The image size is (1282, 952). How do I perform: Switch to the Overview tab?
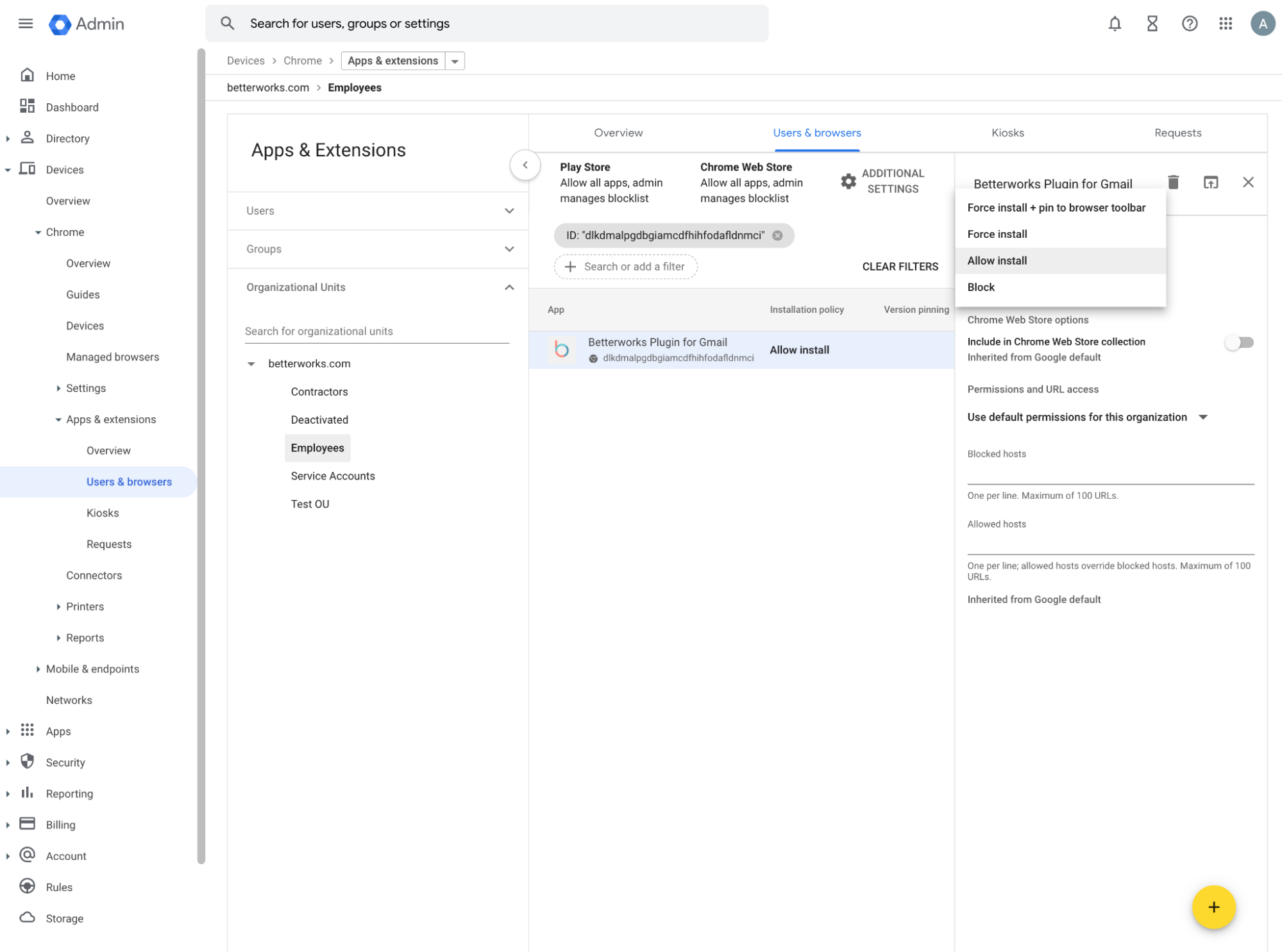click(618, 133)
